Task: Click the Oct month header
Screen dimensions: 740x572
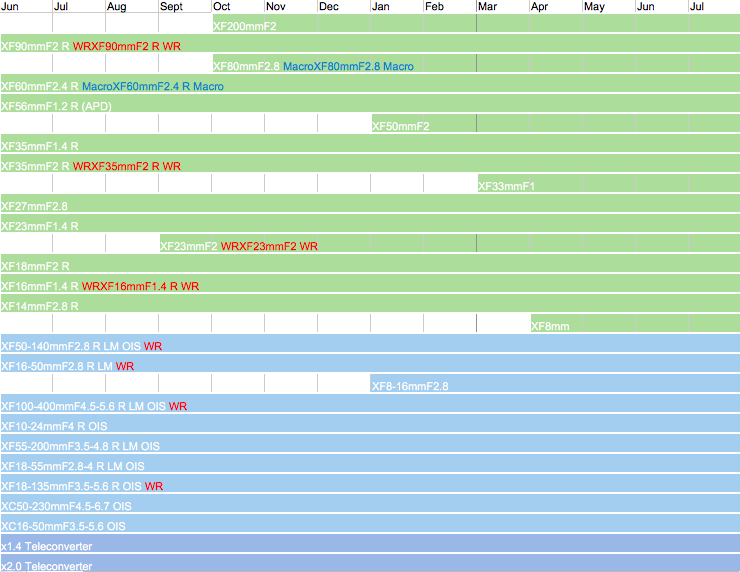Action: pos(221,7)
